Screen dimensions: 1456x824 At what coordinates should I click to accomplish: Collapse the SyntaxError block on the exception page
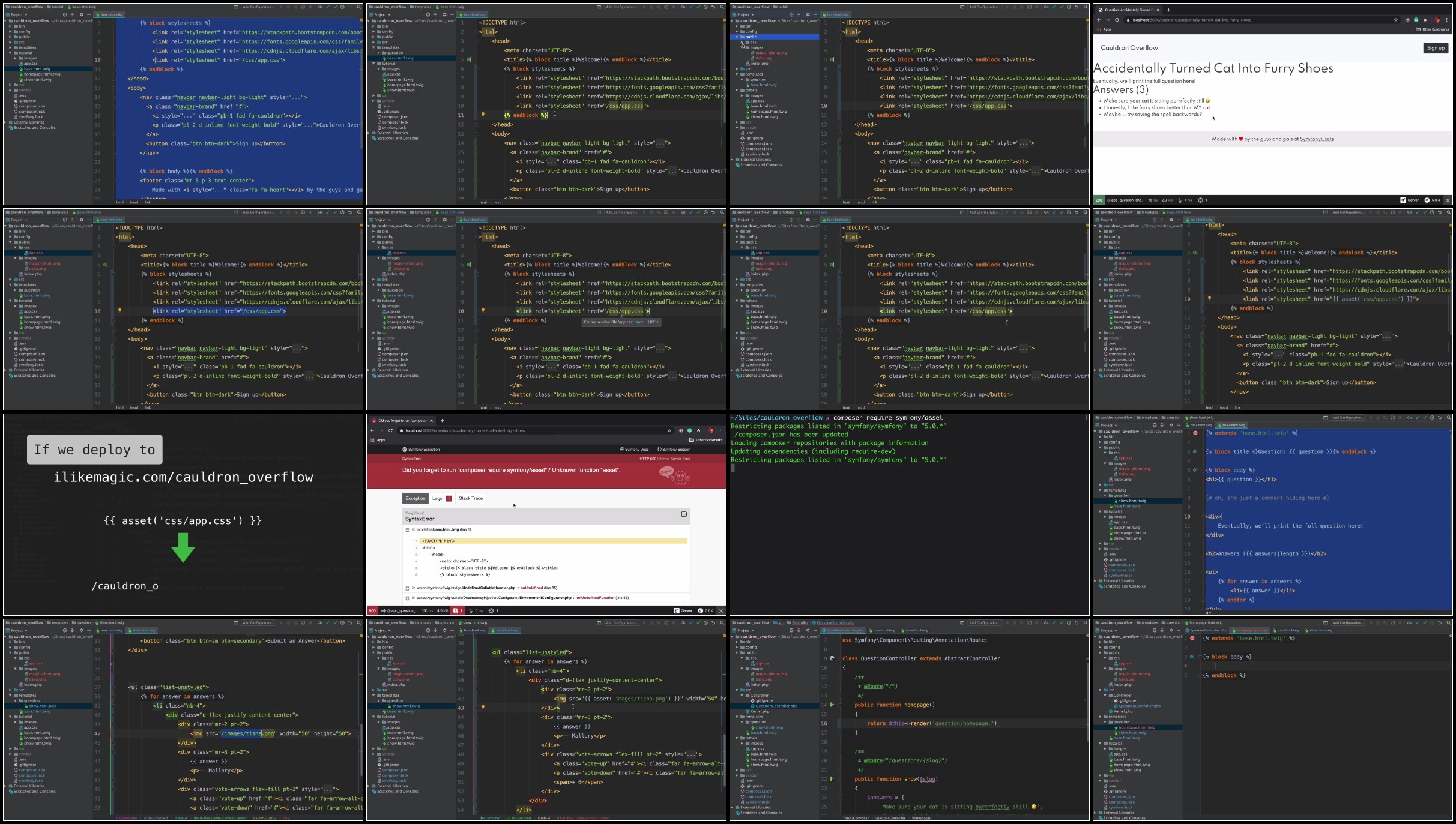coord(684,514)
